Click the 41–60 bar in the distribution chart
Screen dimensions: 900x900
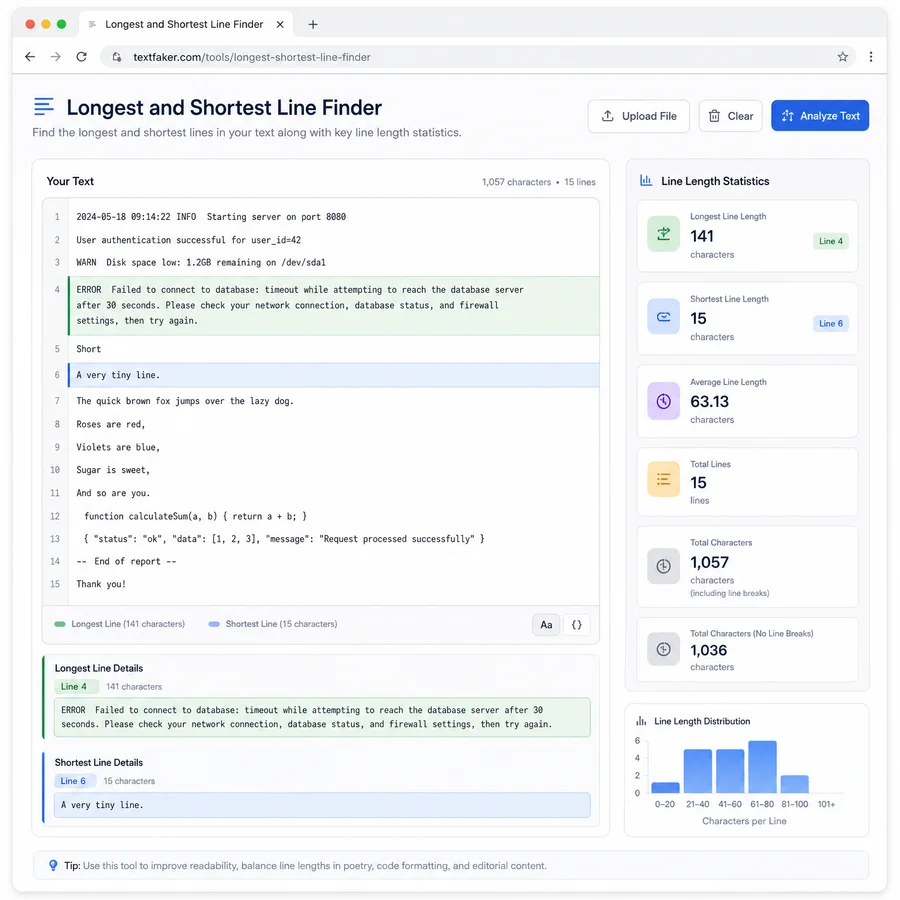tap(730, 771)
